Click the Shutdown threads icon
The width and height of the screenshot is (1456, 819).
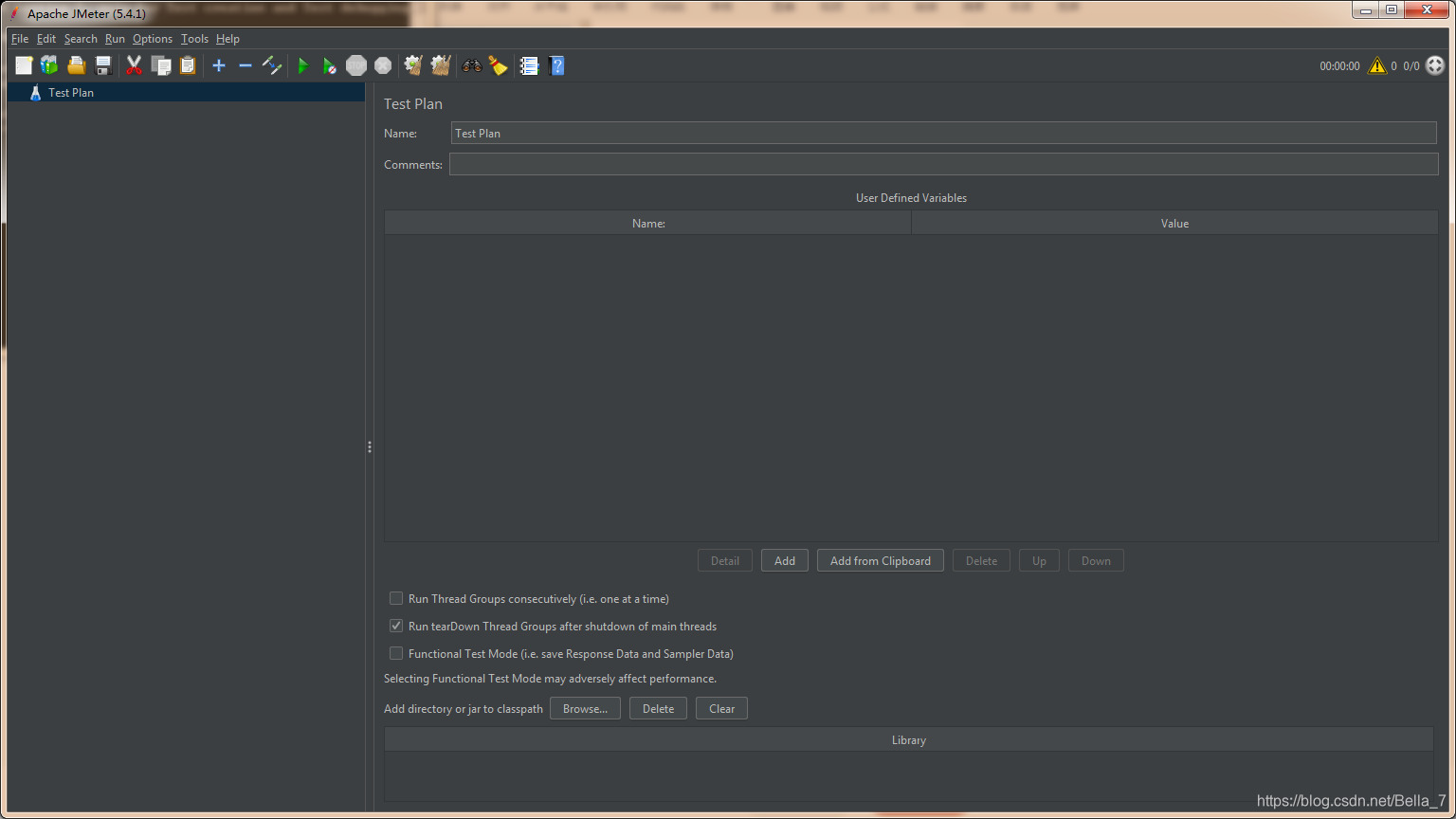point(383,65)
